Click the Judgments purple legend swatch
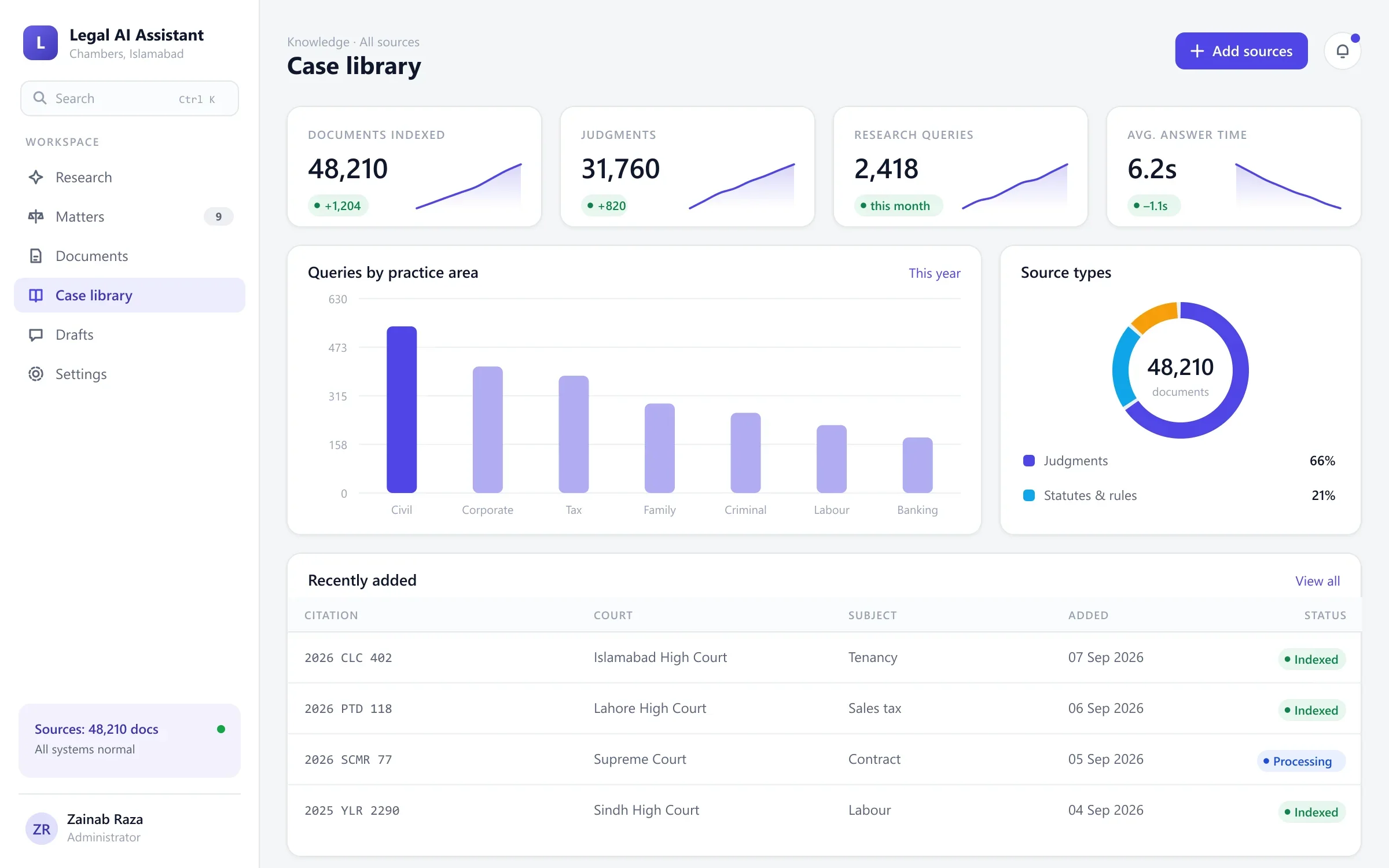The width and height of the screenshot is (1389, 868). click(x=1029, y=461)
